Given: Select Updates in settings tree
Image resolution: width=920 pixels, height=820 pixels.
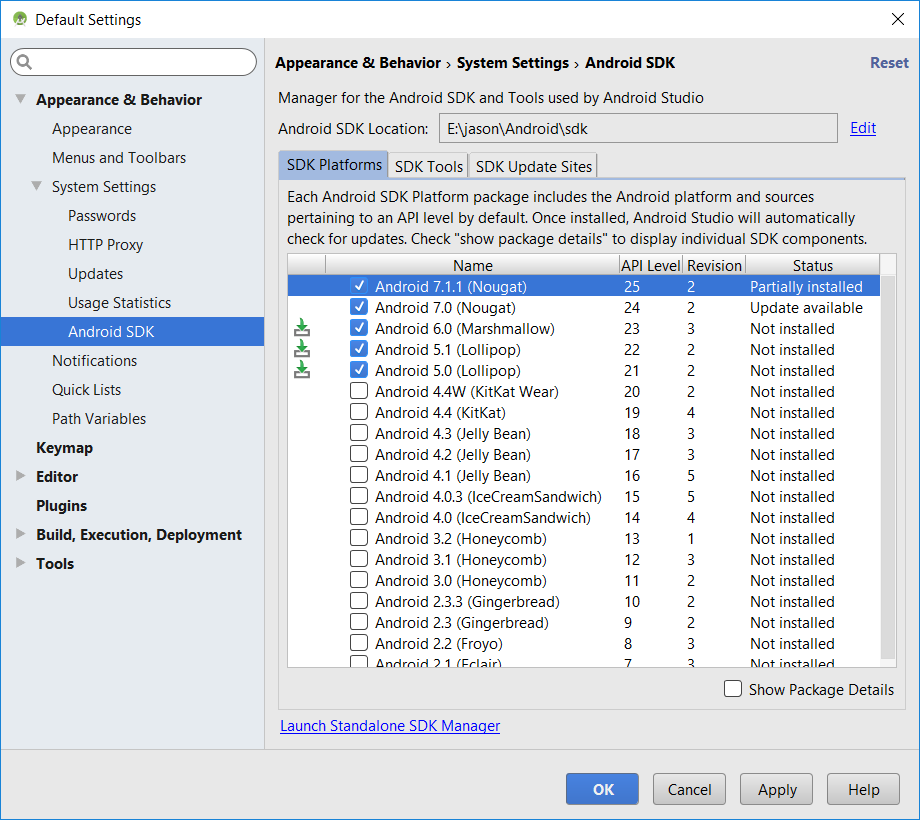Looking at the screenshot, I should (95, 273).
